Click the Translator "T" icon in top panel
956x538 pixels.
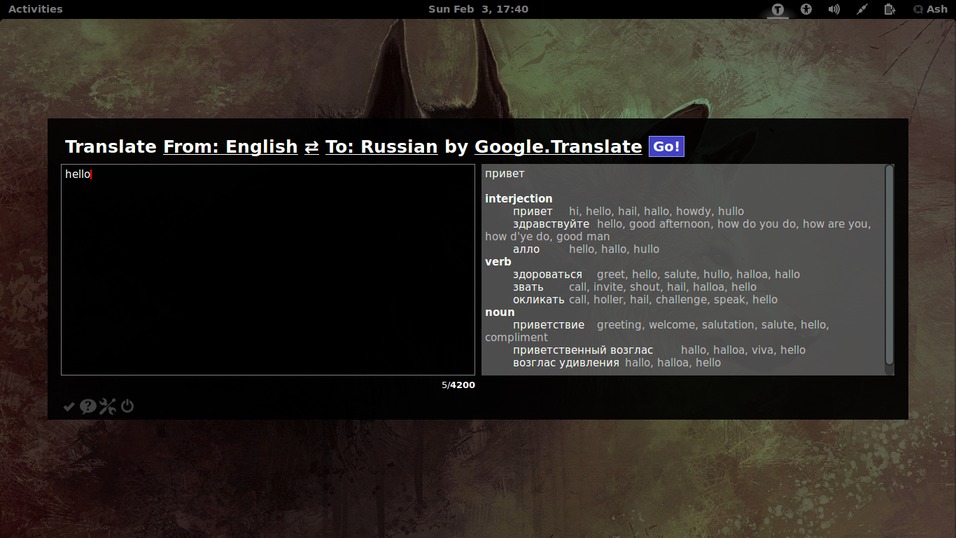pyautogui.click(x=777, y=9)
